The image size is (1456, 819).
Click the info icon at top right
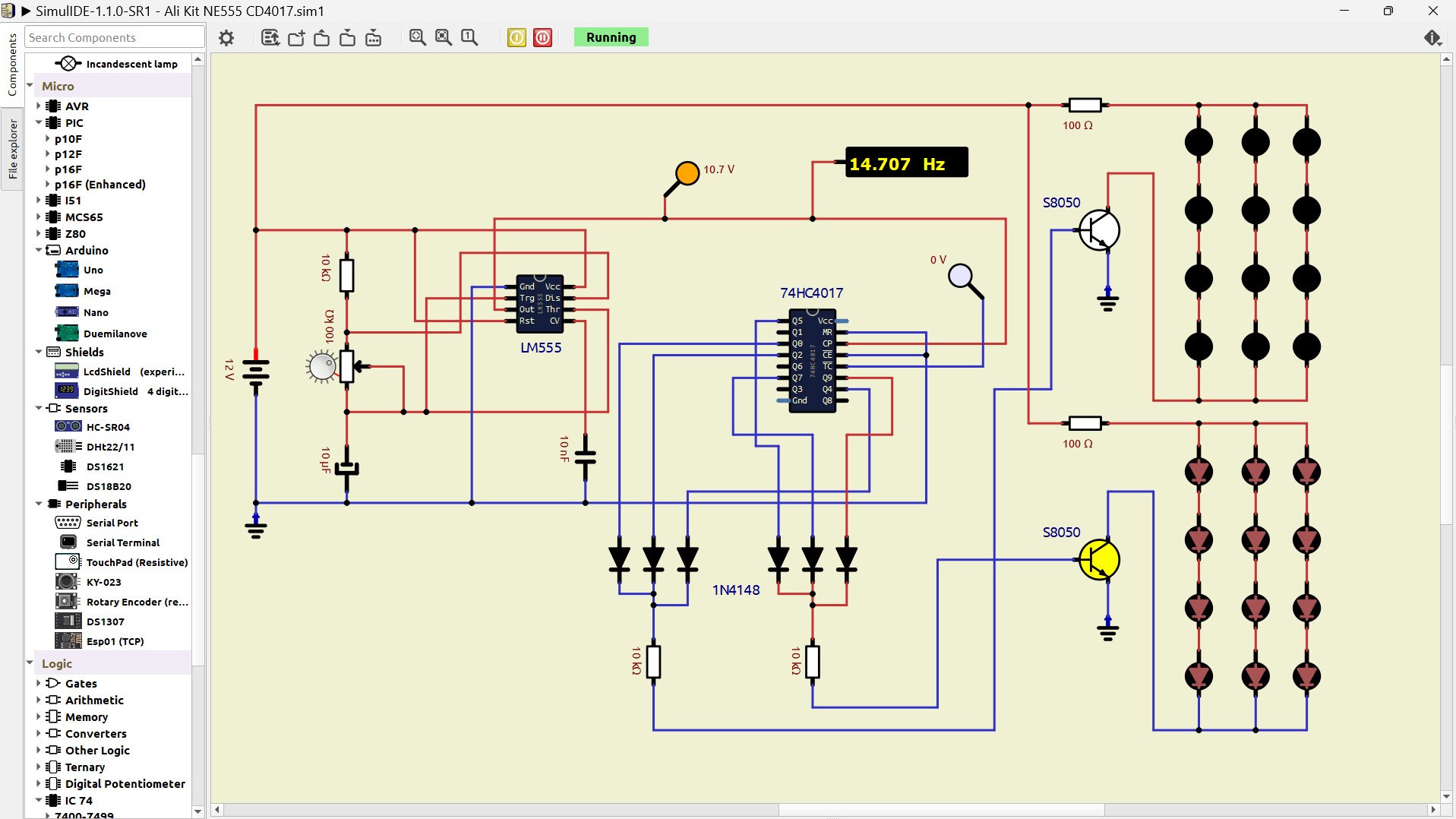coord(1432,38)
